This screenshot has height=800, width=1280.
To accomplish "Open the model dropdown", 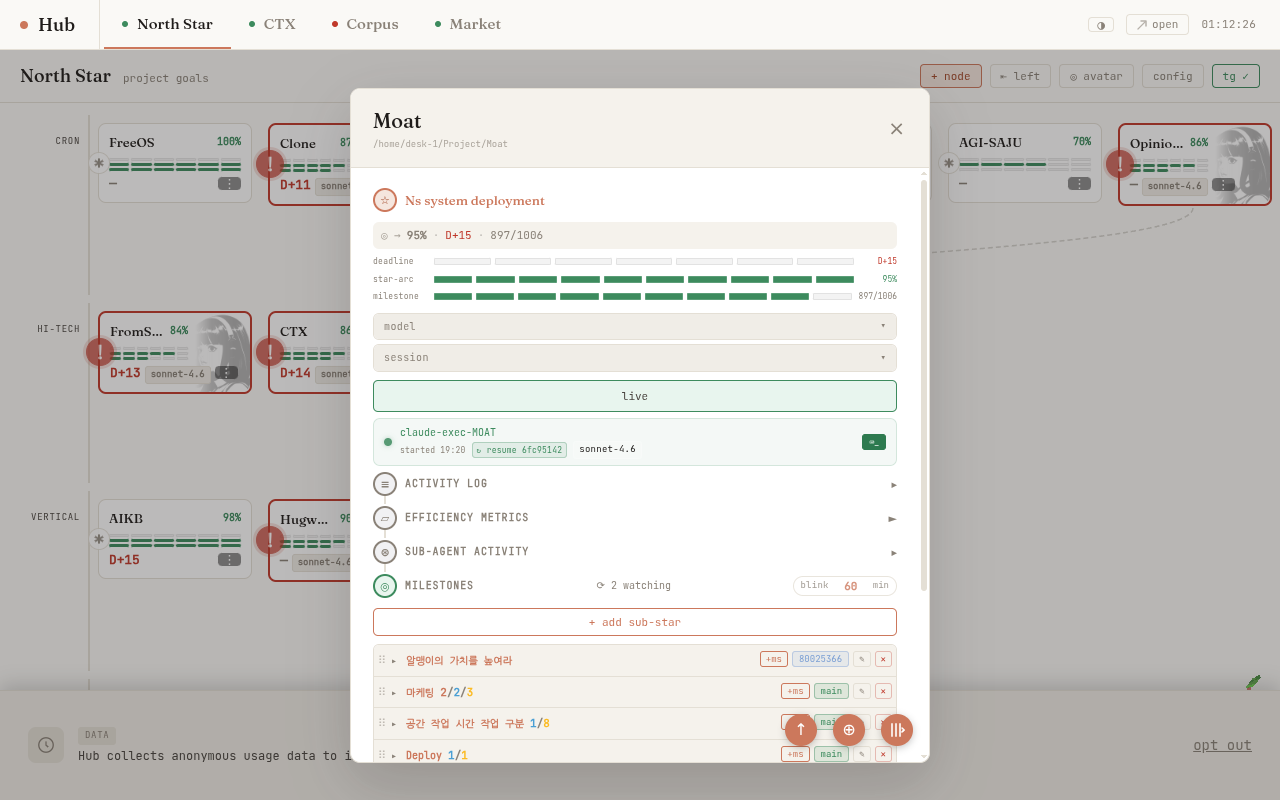I will pyautogui.click(x=635, y=326).
